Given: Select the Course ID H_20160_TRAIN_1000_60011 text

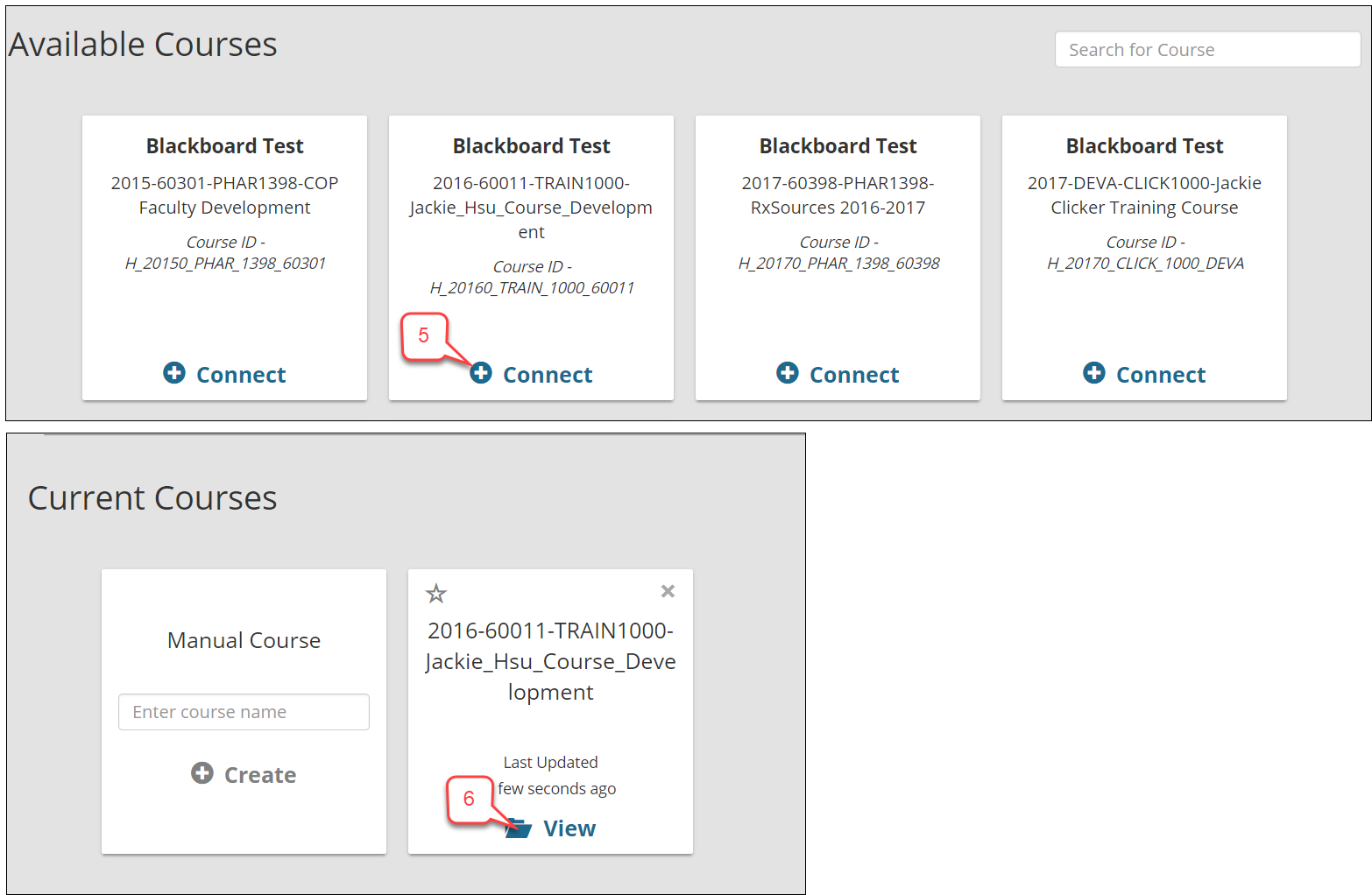Looking at the screenshot, I should pyautogui.click(x=532, y=278).
